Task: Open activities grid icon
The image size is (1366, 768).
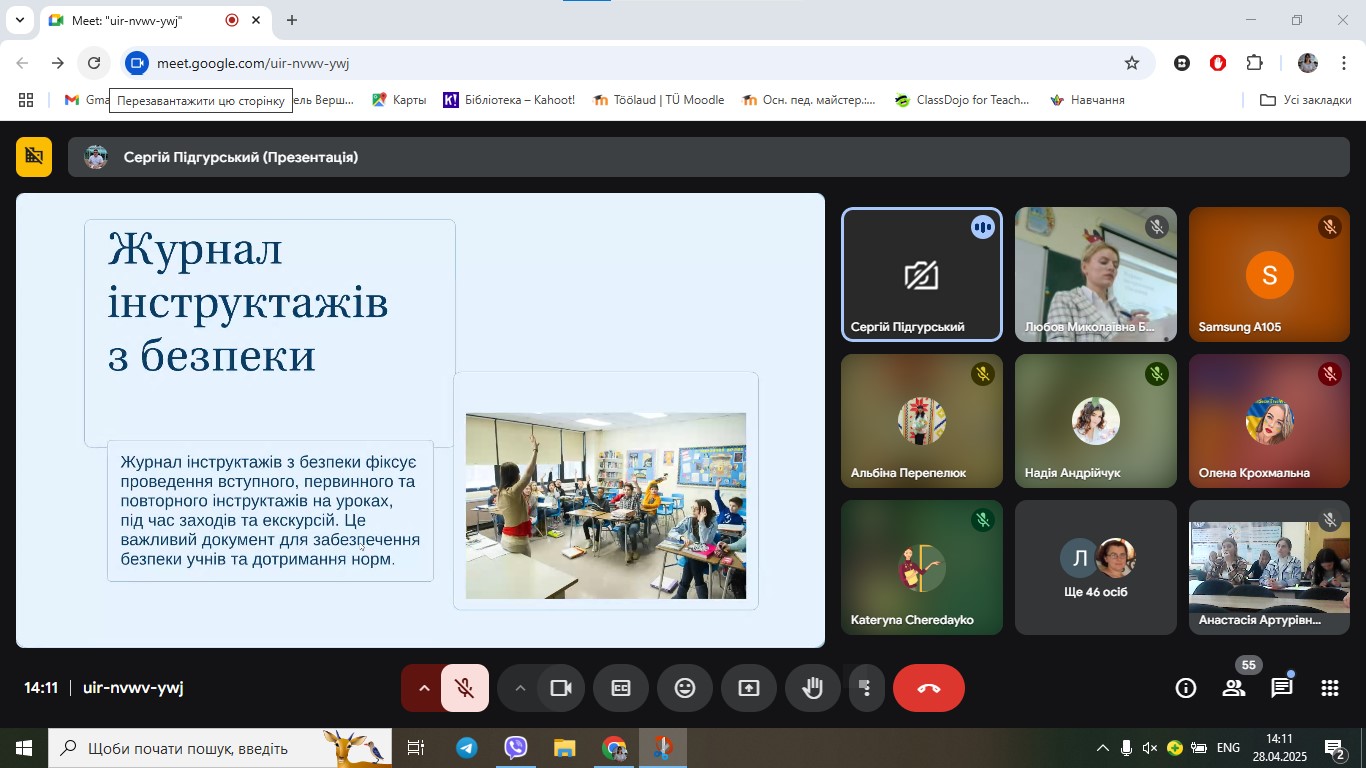Action: click(x=1330, y=688)
